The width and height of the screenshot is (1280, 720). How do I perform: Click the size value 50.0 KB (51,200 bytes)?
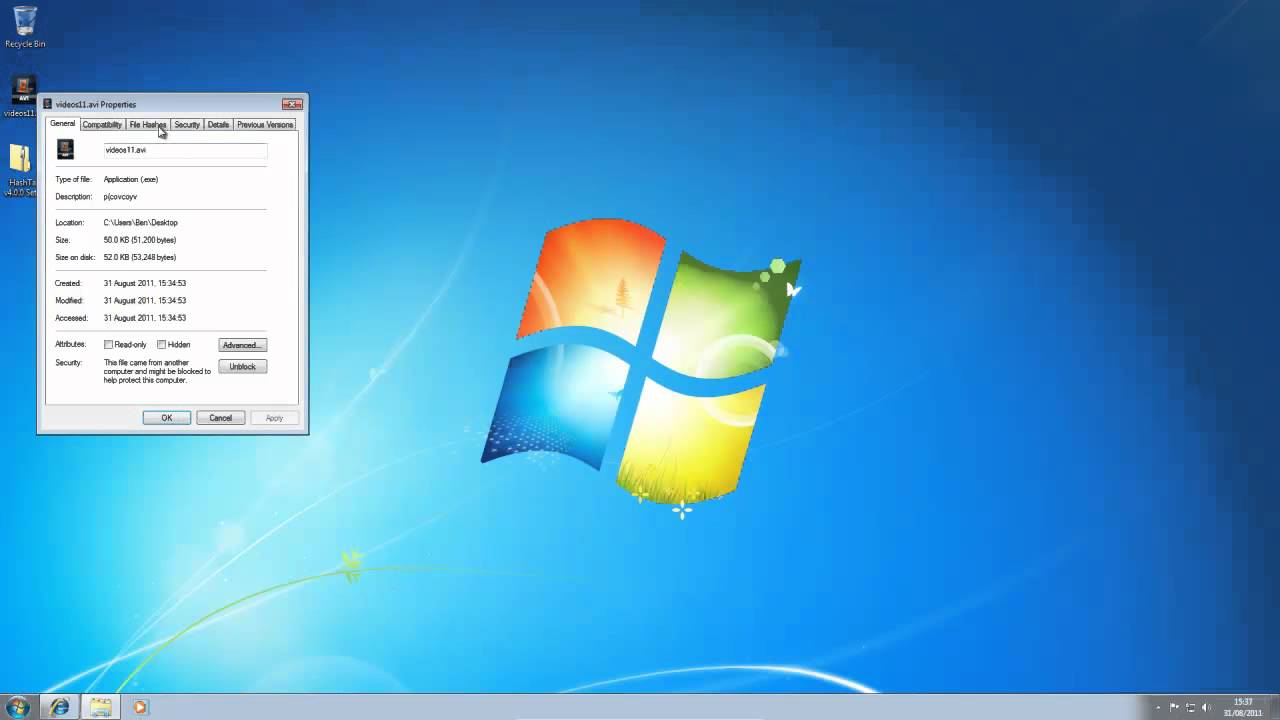tap(140, 240)
